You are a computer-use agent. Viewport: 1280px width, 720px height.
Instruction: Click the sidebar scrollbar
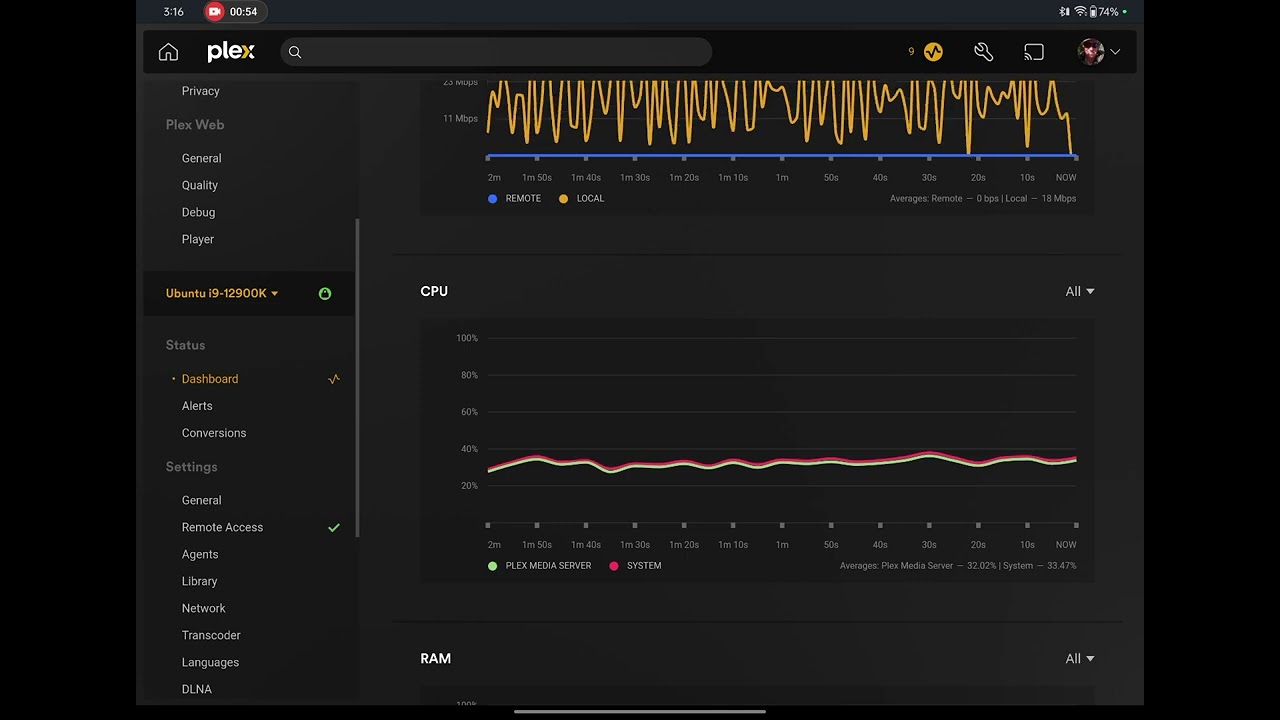357,378
